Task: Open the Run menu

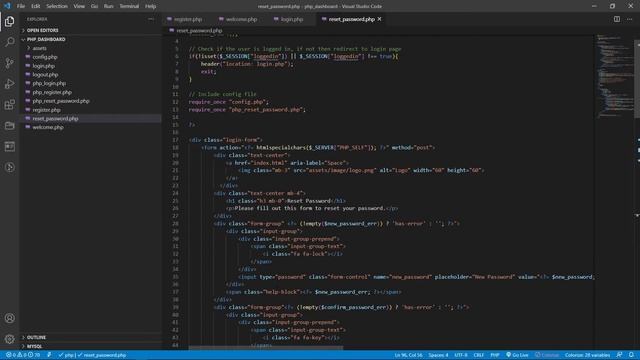Action: tap(109, 6)
